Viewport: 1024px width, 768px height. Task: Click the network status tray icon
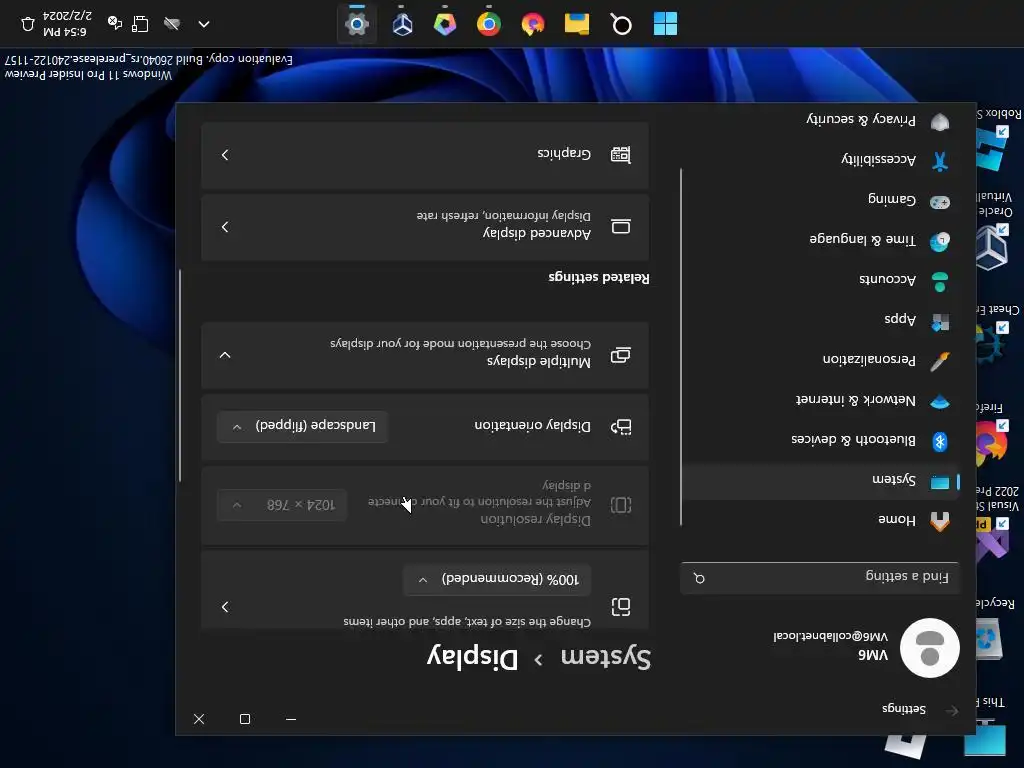pyautogui.click(x=140, y=24)
